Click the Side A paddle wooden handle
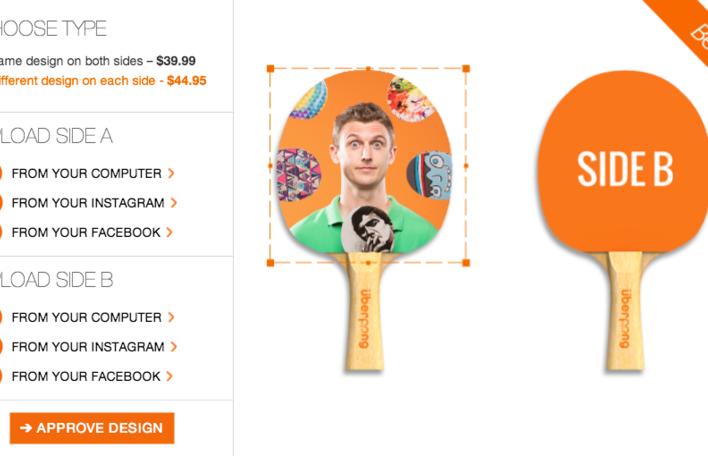 point(364,314)
